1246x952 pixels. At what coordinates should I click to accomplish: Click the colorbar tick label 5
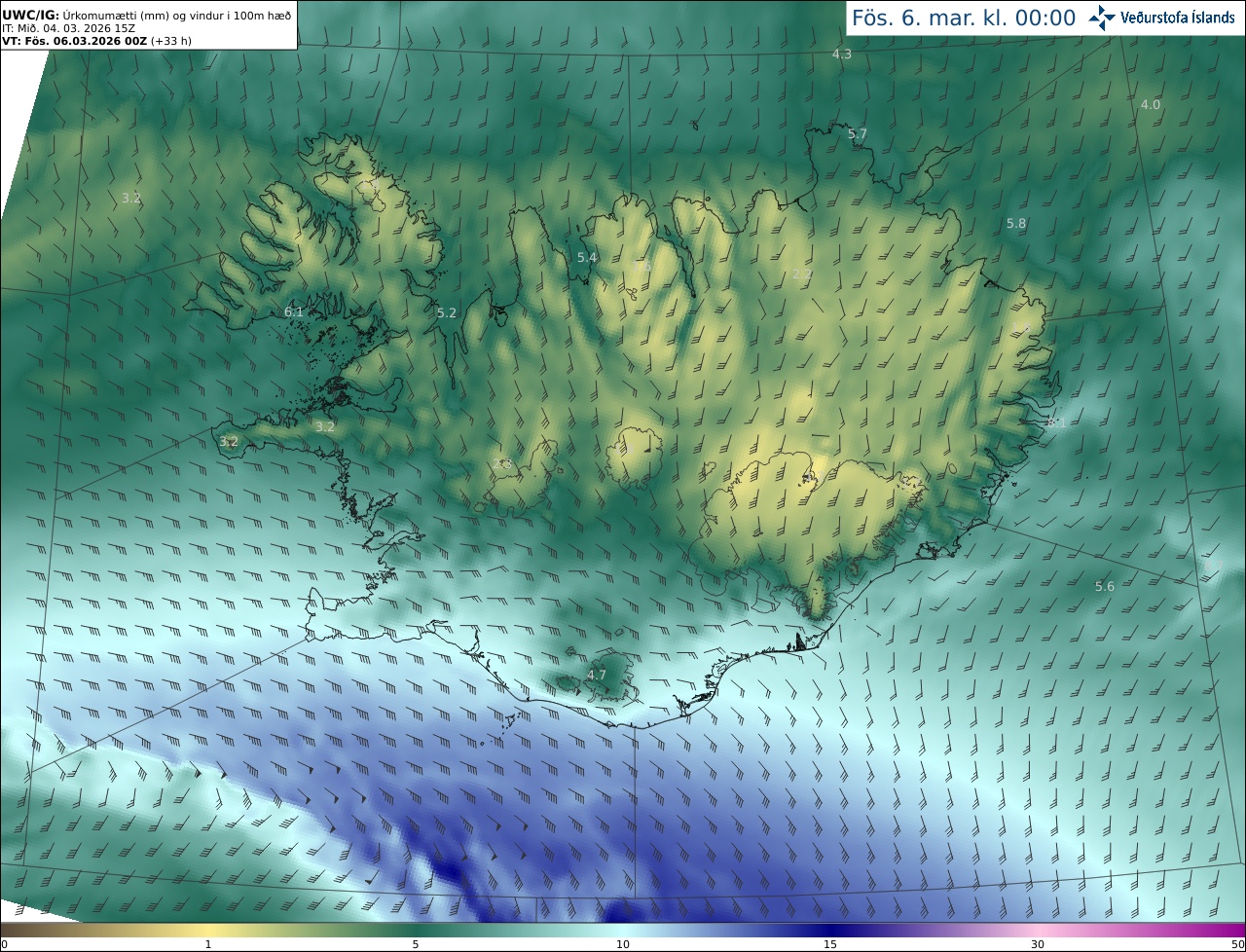click(416, 944)
